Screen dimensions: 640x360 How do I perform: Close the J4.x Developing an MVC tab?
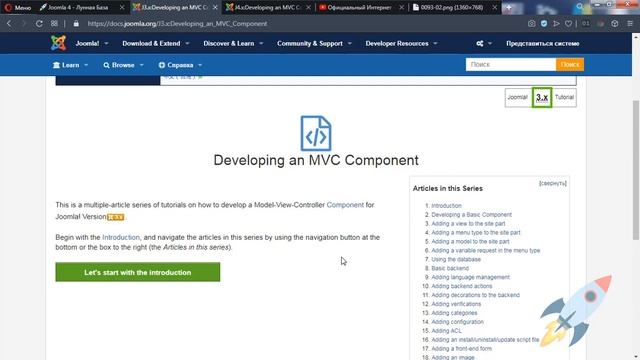click(x=308, y=7)
